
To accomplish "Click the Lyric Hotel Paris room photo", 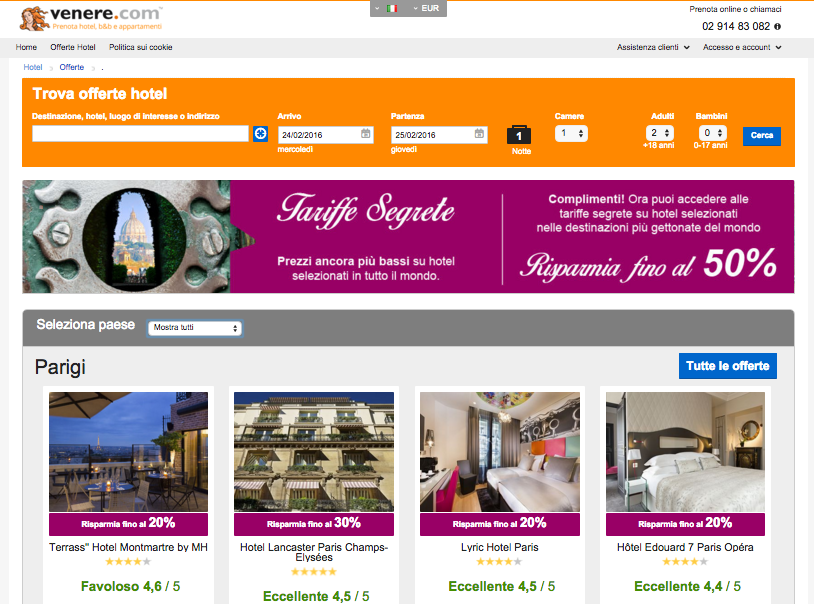I will [x=500, y=452].
